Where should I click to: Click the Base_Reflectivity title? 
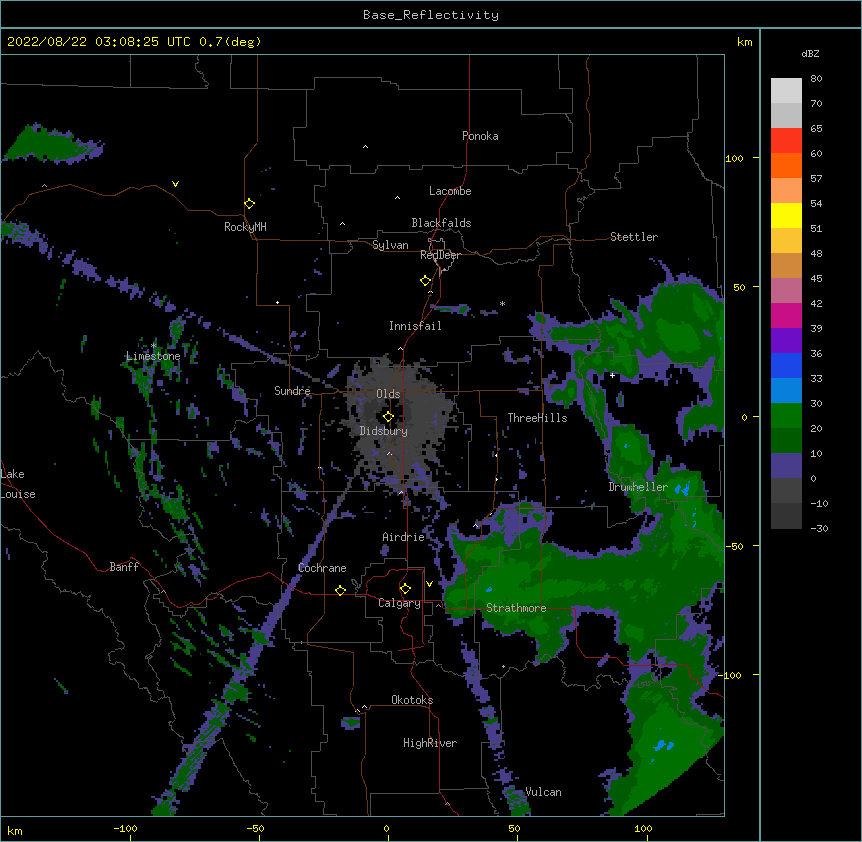pyautogui.click(x=431, y=15)
